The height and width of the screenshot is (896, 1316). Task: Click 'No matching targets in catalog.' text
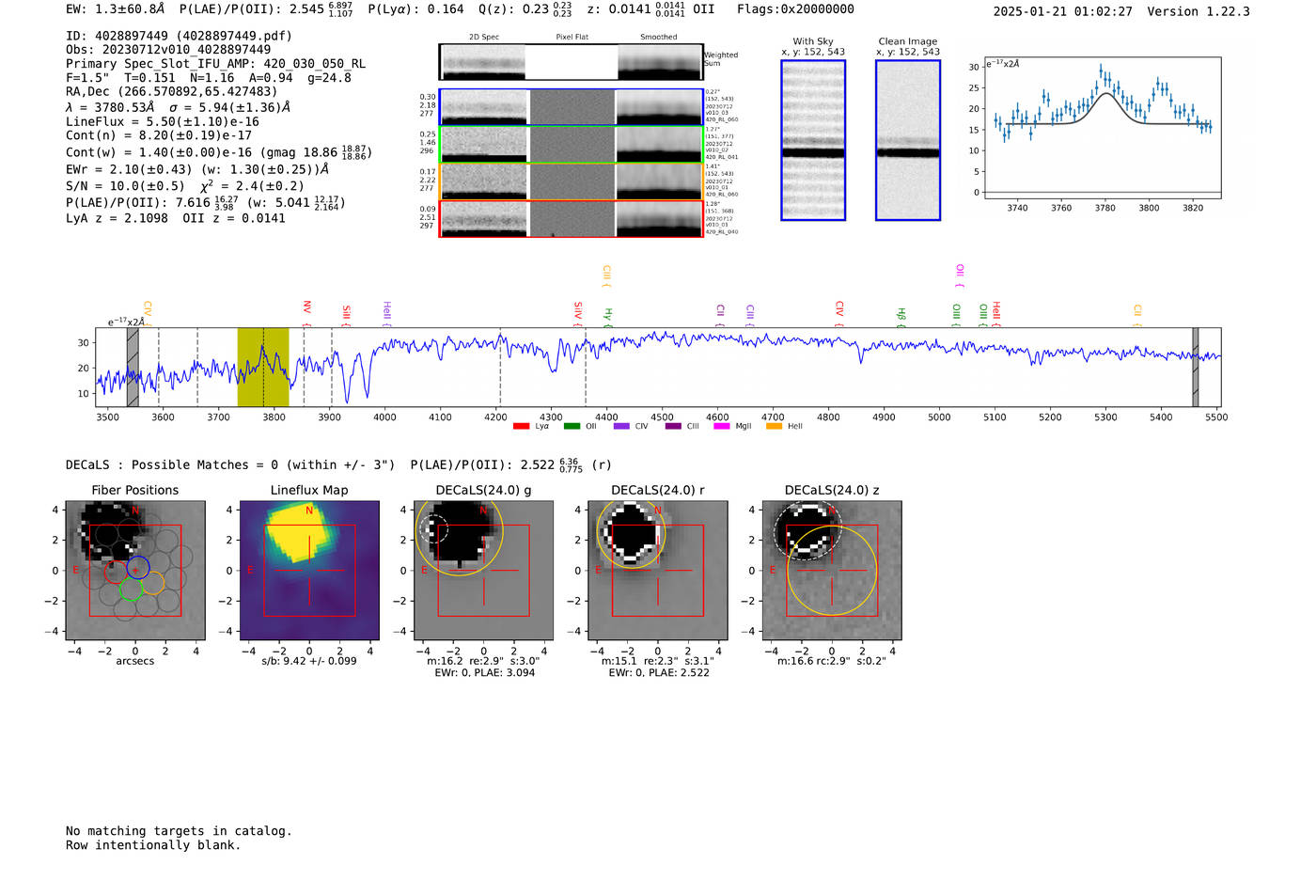[x=179, y=831]
